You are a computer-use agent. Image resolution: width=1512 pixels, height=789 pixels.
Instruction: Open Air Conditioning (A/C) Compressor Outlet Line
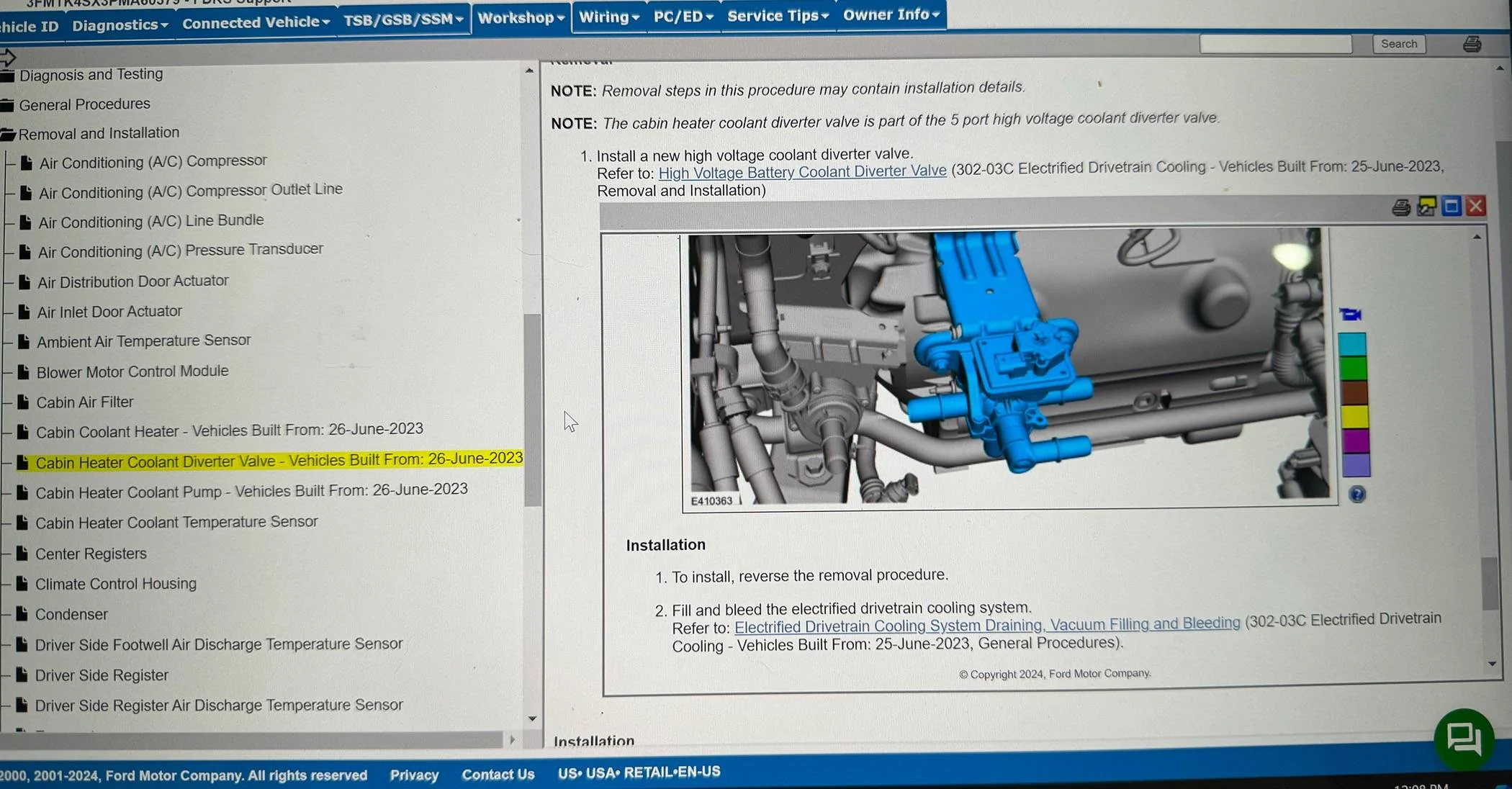pyautogui.click(x=190, y=191)
